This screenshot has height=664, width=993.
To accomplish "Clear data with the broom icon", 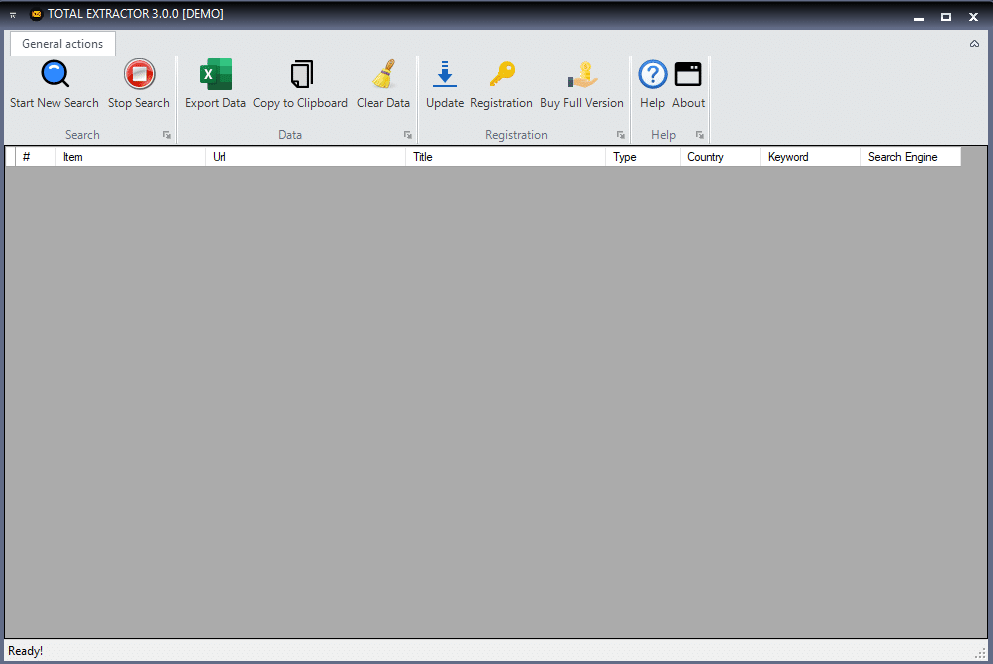I will [x=383, y=84].
